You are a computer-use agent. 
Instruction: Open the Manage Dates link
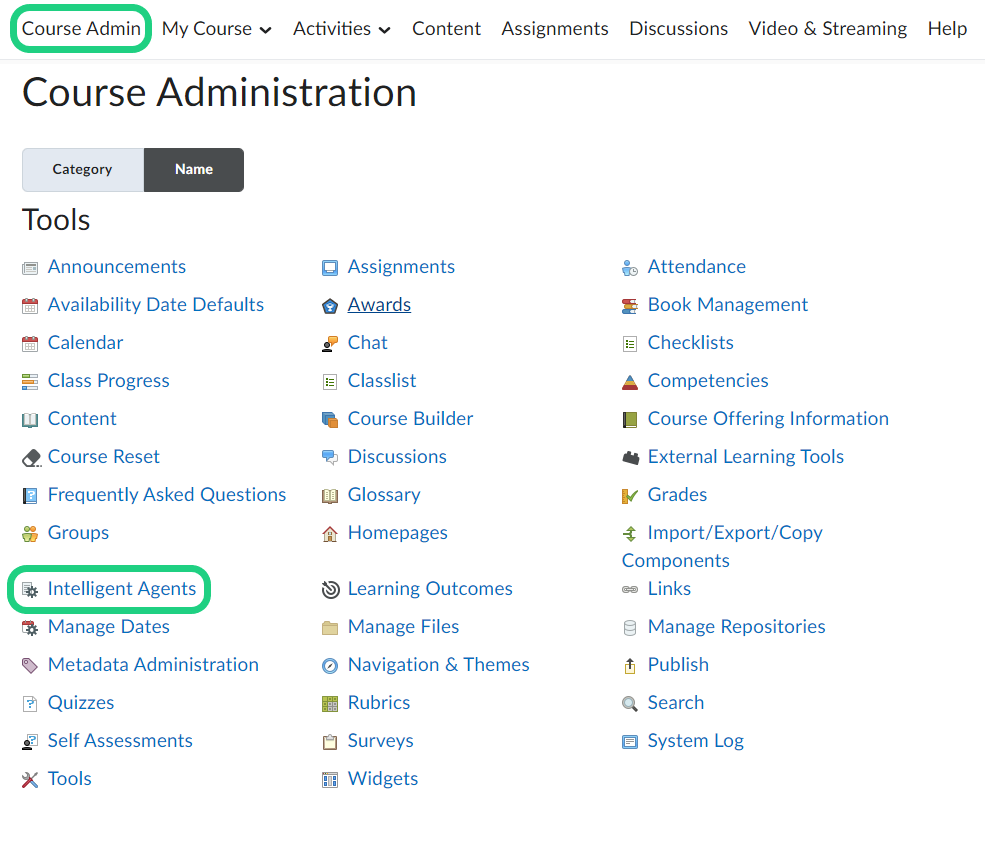109,627
